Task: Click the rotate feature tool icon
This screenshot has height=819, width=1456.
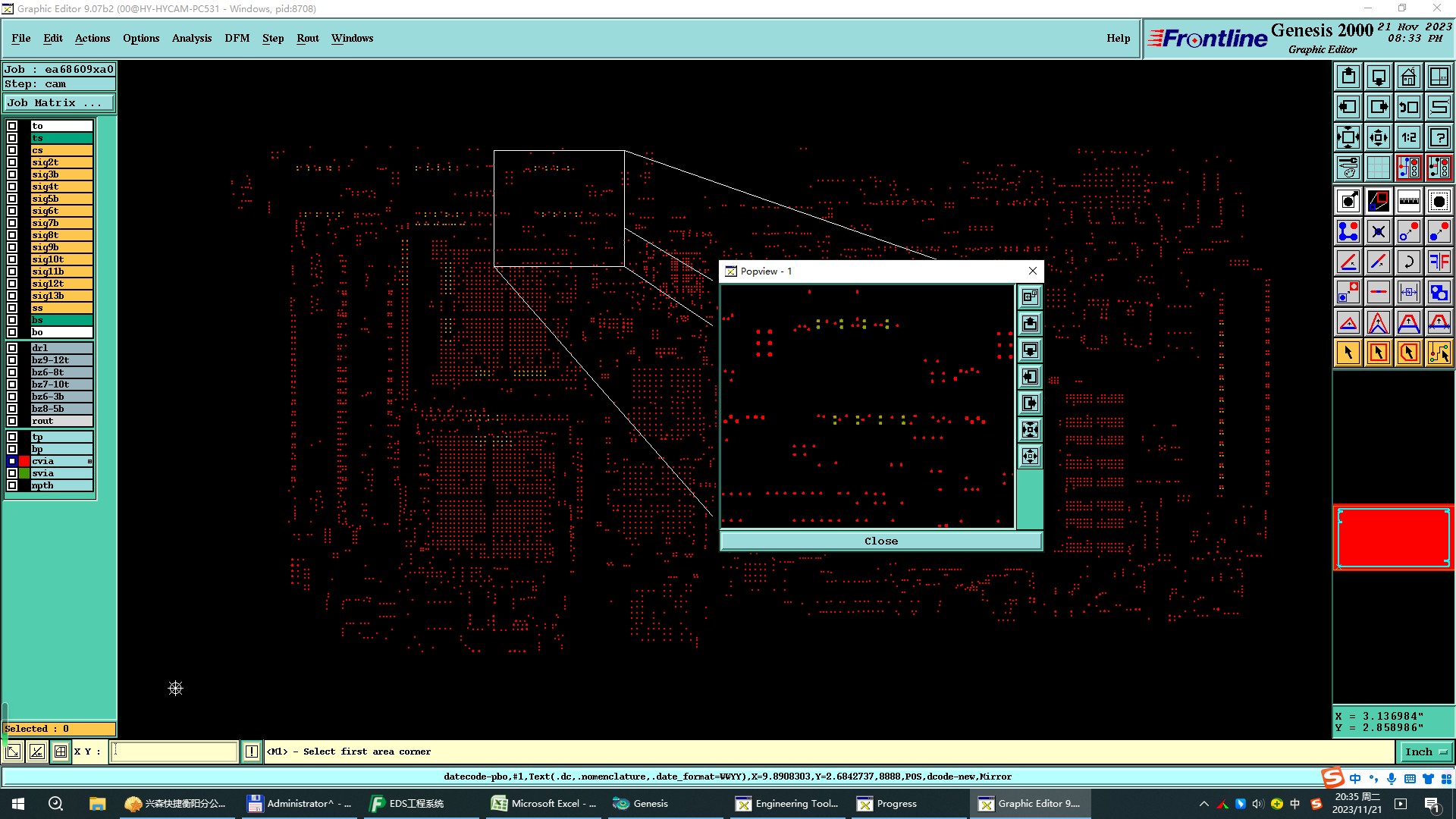Action: click(1408, 262)
